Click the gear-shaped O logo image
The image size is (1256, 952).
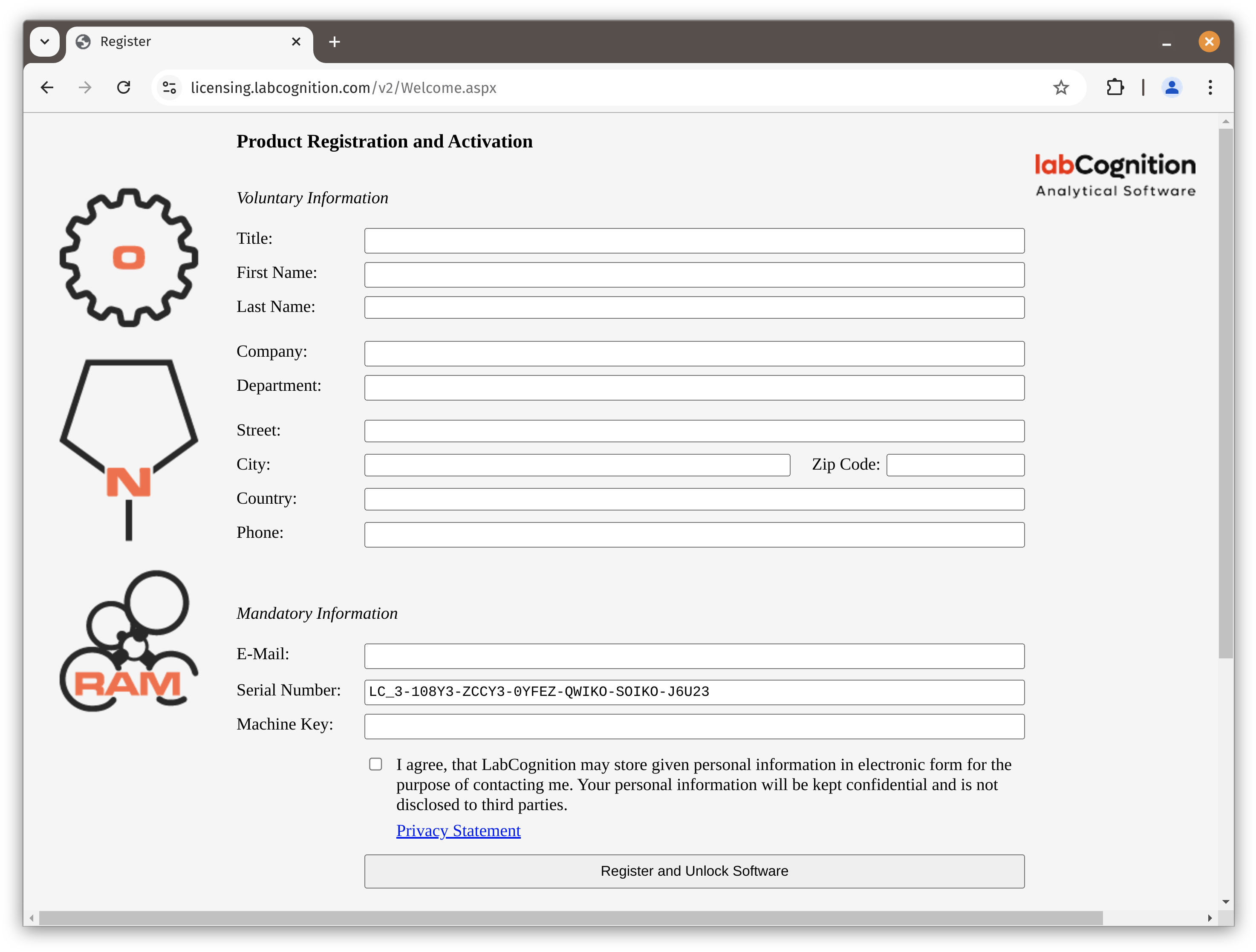tap(129, 257)
